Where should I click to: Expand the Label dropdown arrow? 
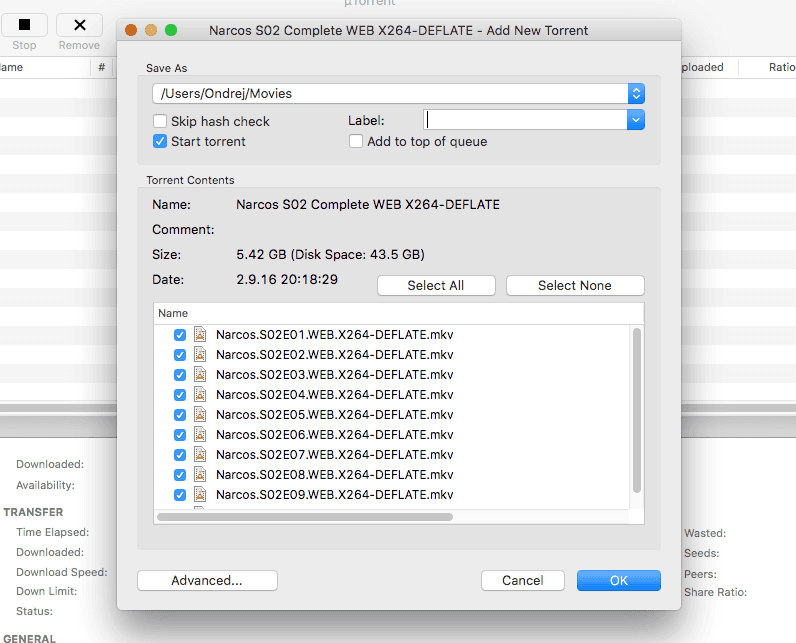636,119
